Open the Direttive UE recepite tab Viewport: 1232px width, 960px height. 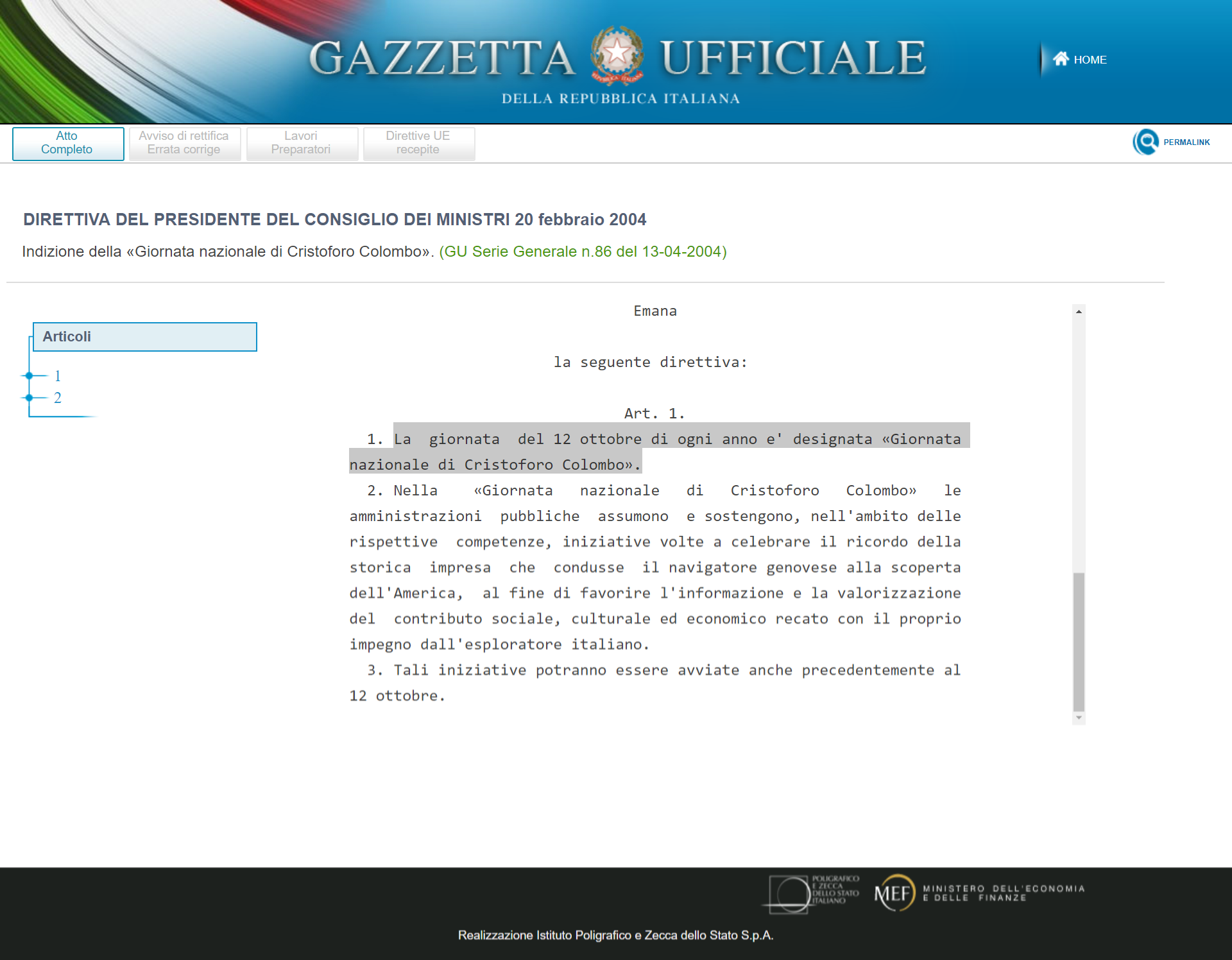tap(418, 143)
